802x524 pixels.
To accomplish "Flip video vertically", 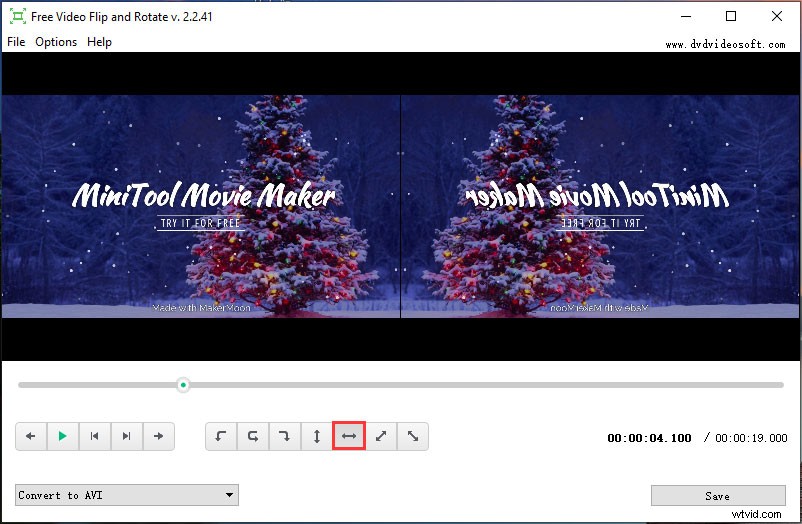I will pos(317,436).
